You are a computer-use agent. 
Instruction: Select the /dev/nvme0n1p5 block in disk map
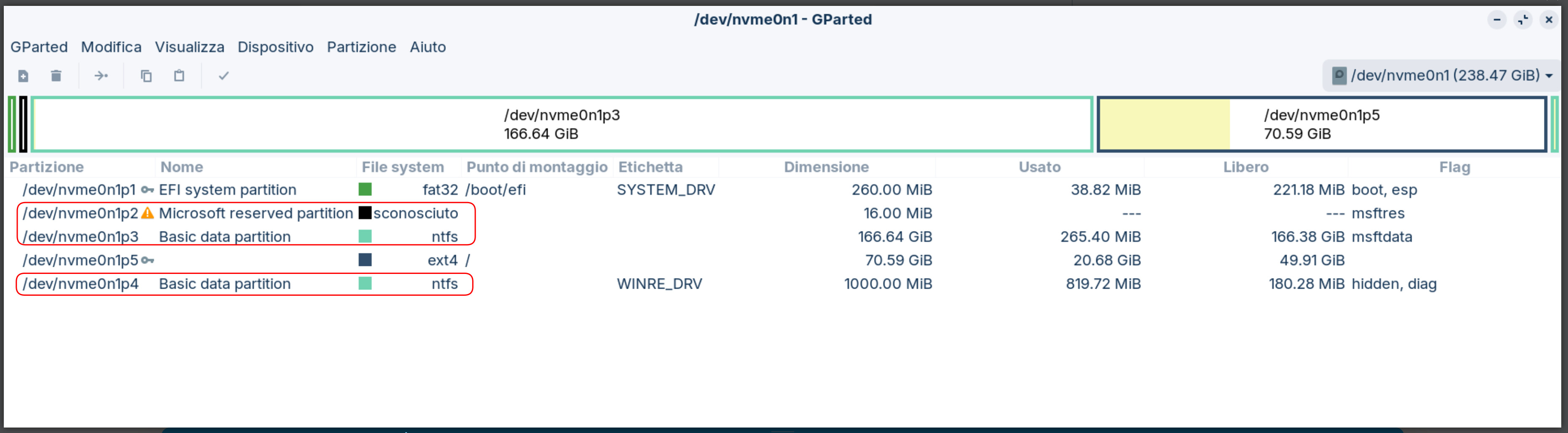tap(1322, 124)
